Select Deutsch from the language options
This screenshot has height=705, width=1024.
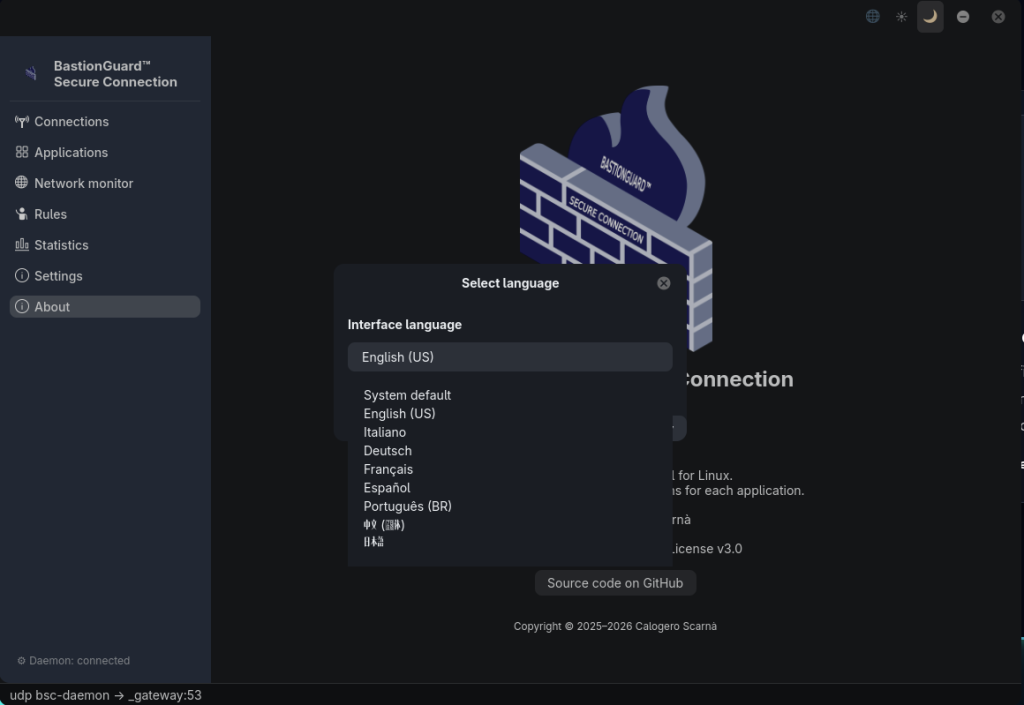[387, 451]
